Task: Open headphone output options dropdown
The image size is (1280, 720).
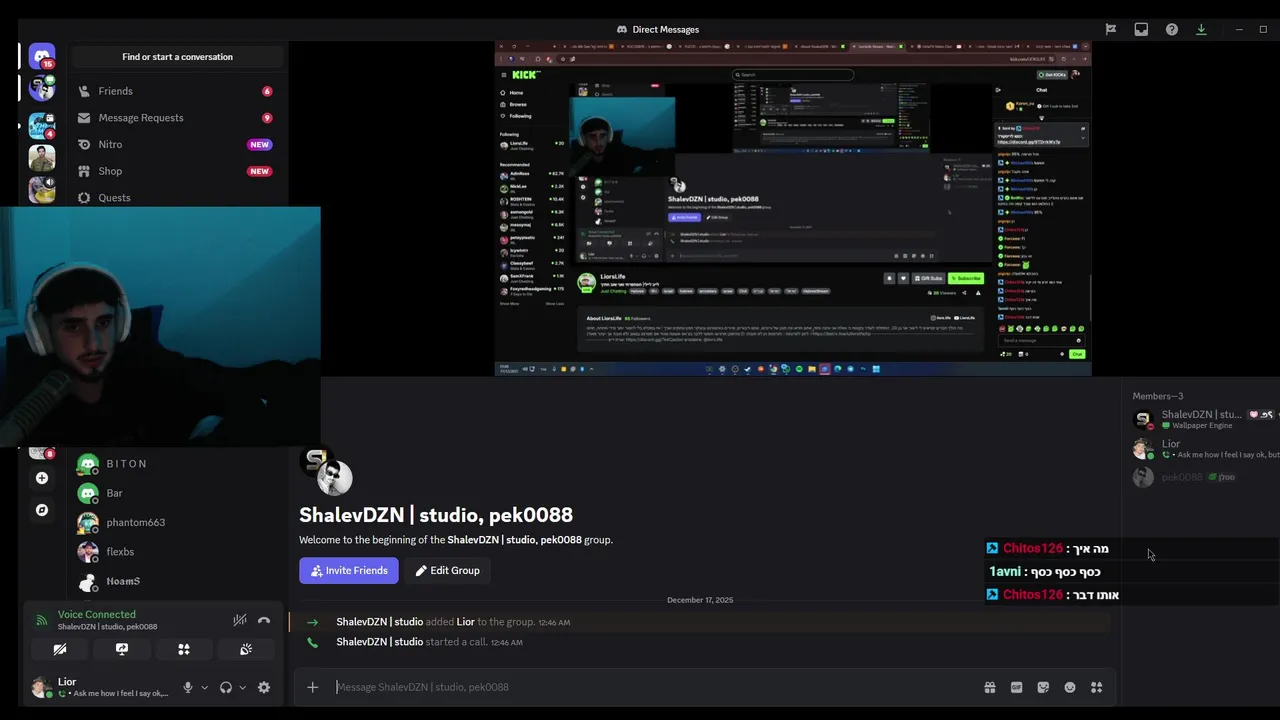Action: click(x=242, y=688)
